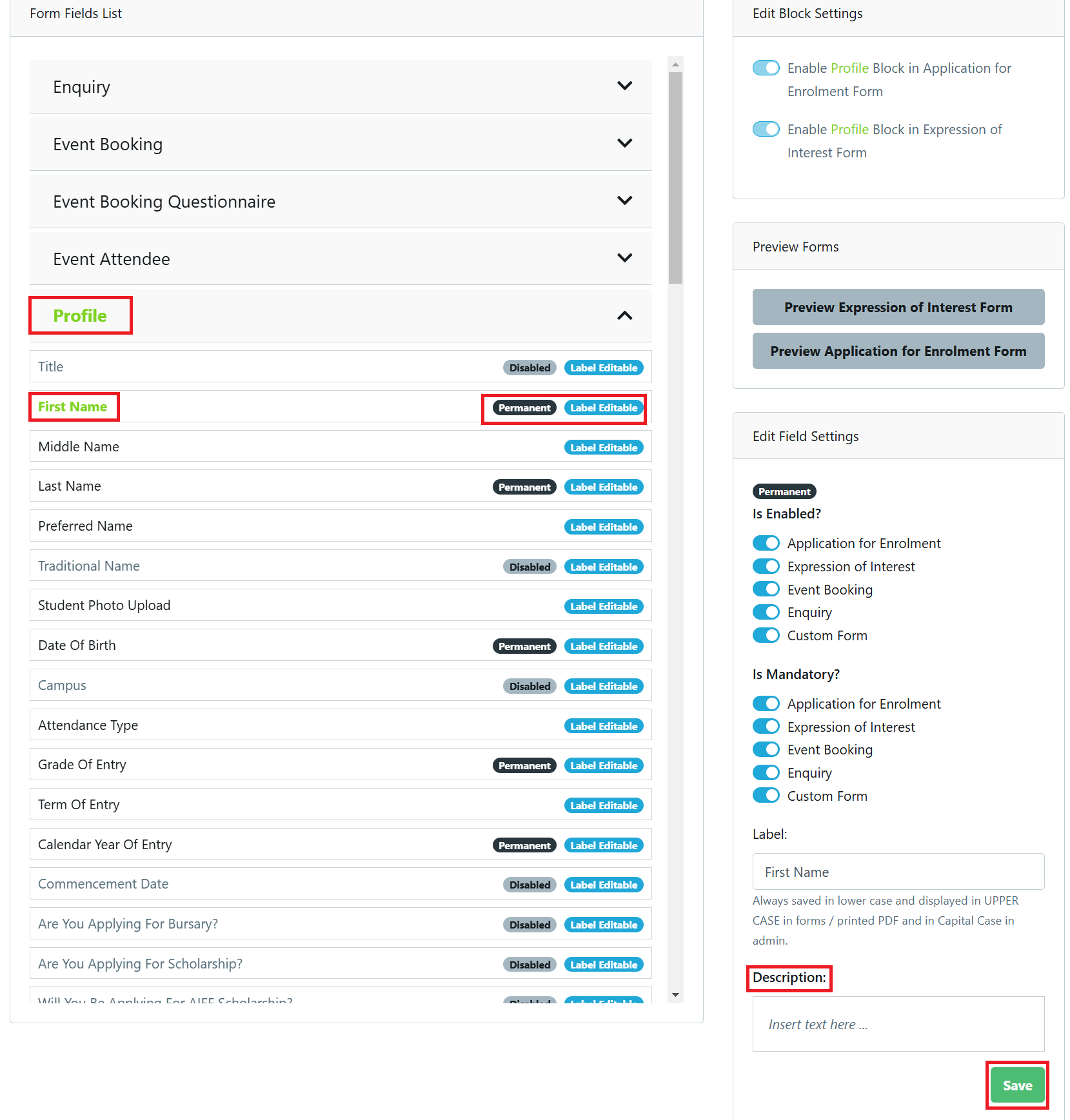
Task: Click Label Editable badge on Middle Name row
Action: (x=603, y=447)
